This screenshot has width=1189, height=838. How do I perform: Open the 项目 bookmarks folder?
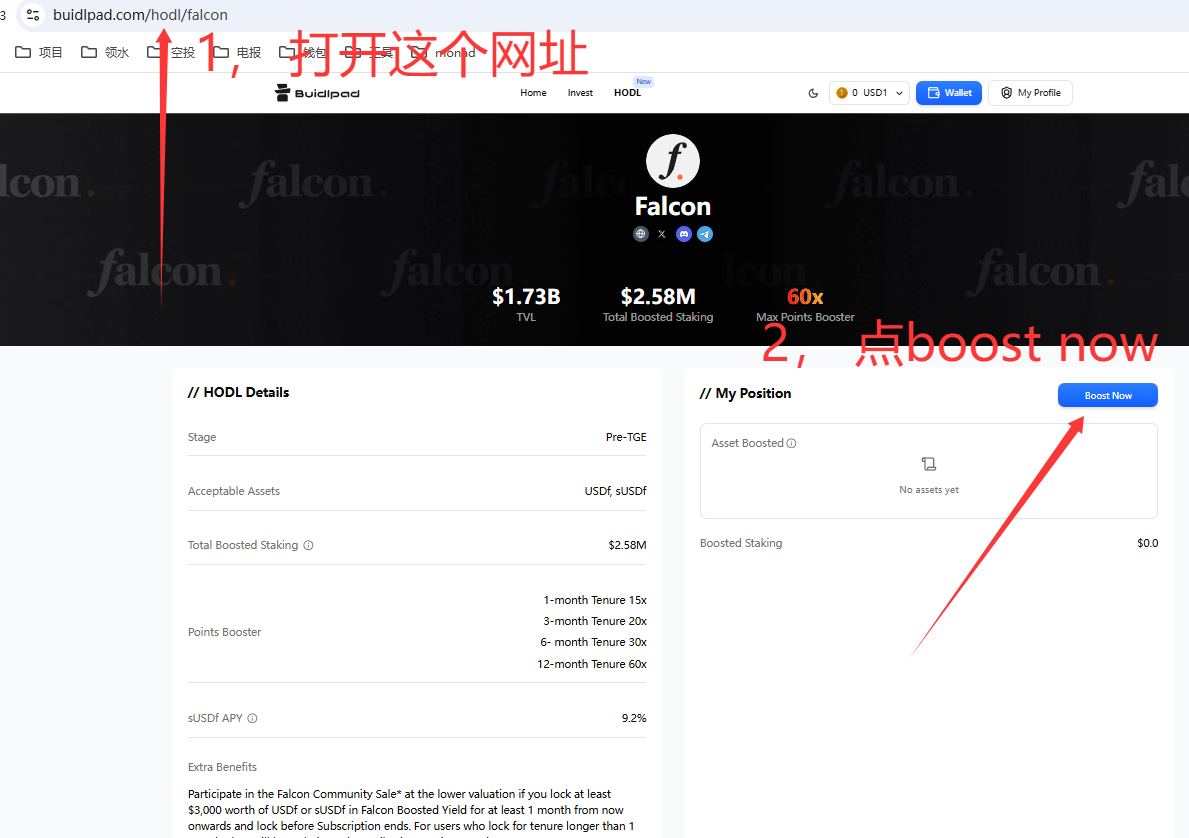39,52
